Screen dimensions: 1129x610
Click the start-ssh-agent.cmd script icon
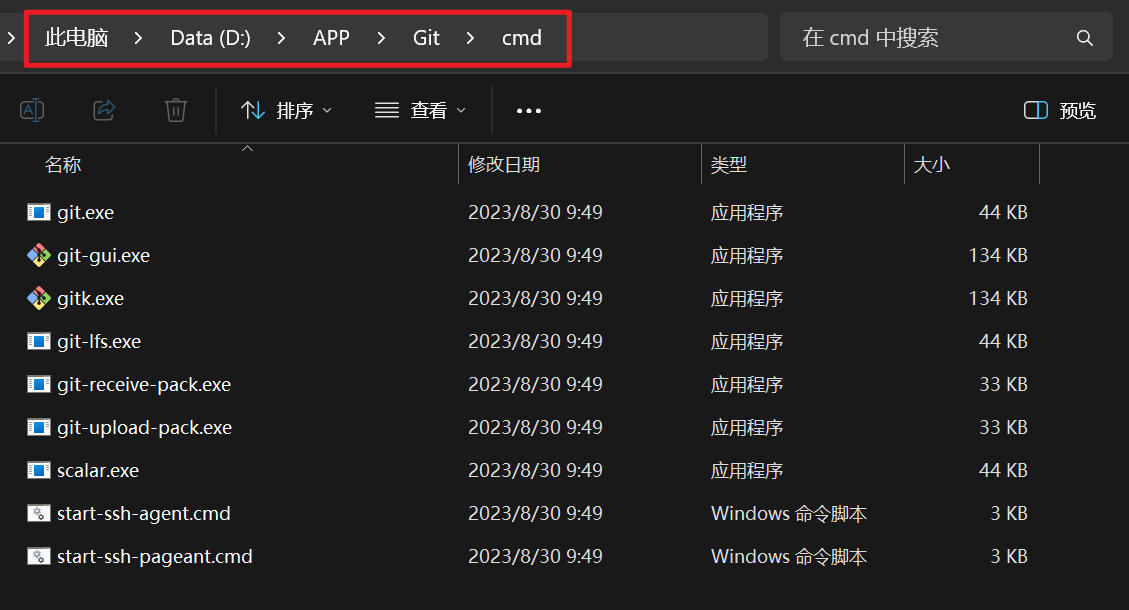pos(37,513)
